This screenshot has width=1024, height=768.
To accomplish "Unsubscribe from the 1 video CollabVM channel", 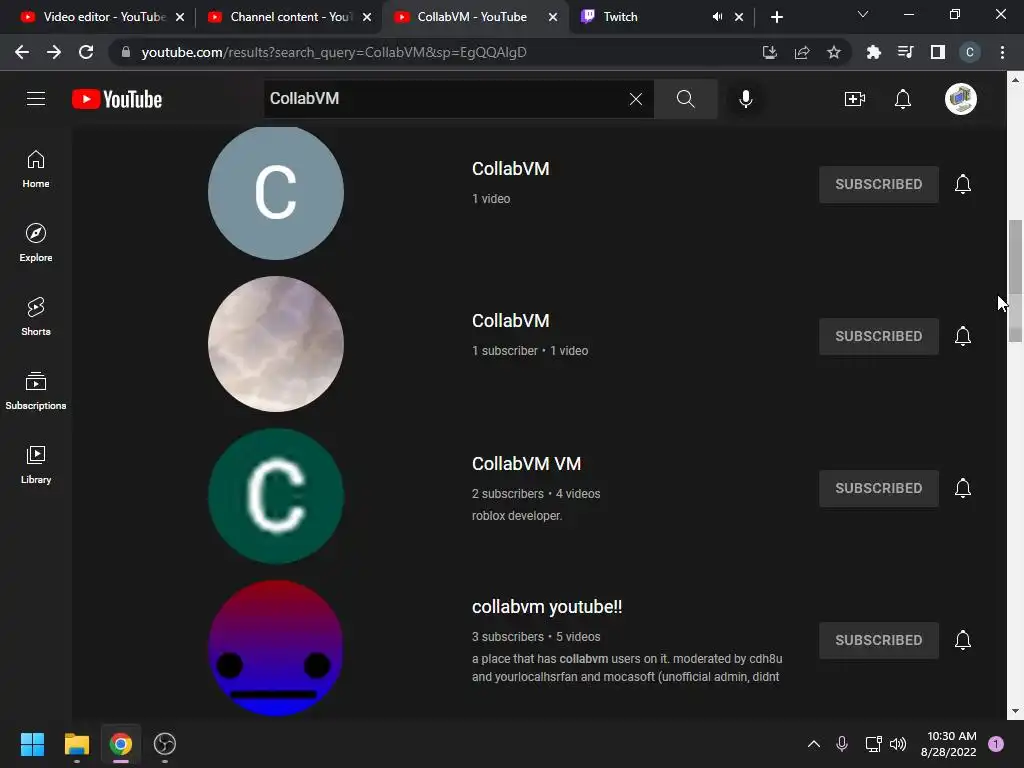I will (879, 184).
